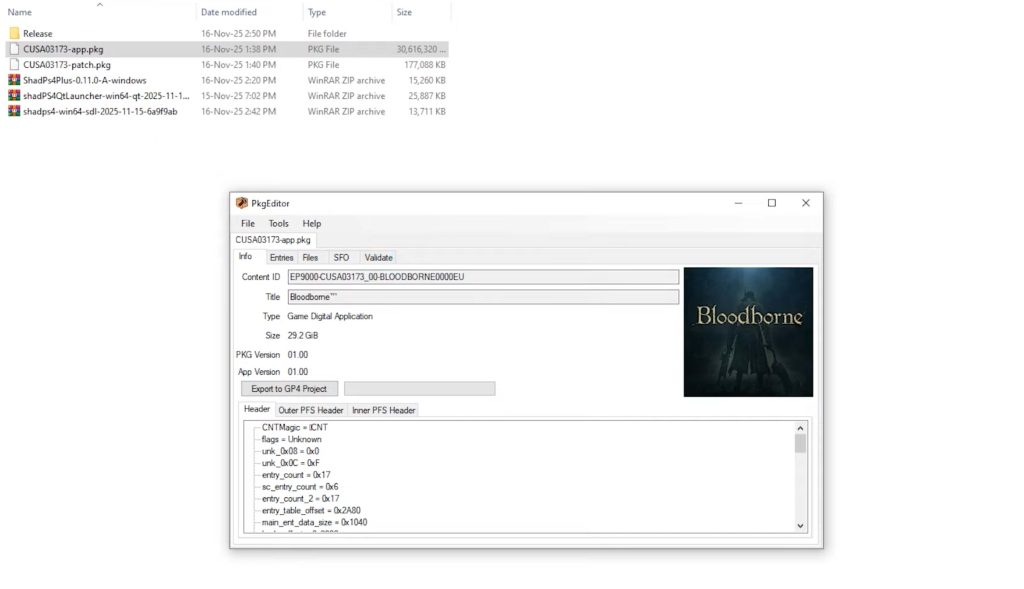The height and width of the screenshot is (589, 1024).
Task: Select the CUSA03173-app.pkg file icon
Action: pos(14,49)
